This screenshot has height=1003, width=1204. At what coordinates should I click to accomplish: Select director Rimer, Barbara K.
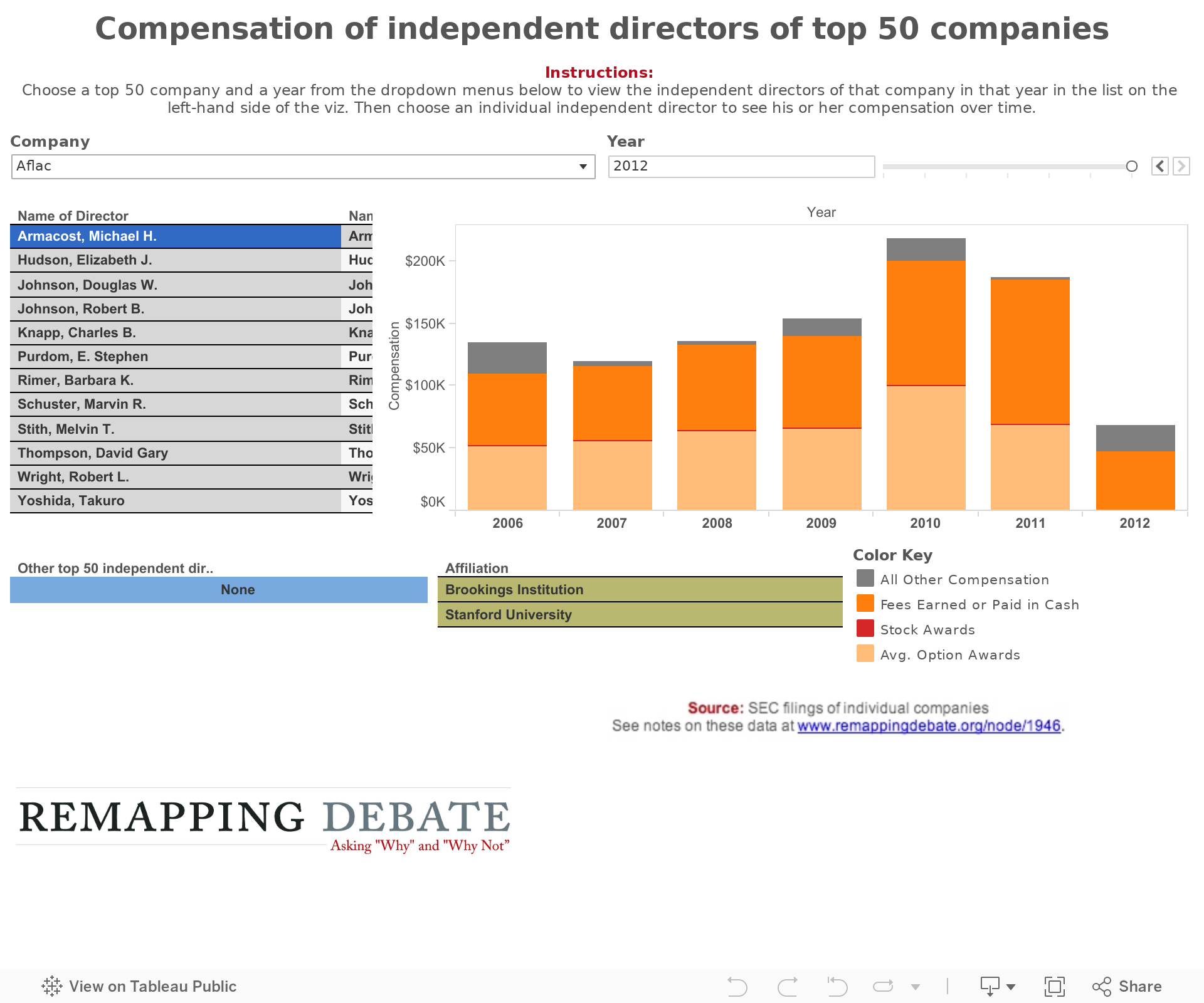point(176,381)
